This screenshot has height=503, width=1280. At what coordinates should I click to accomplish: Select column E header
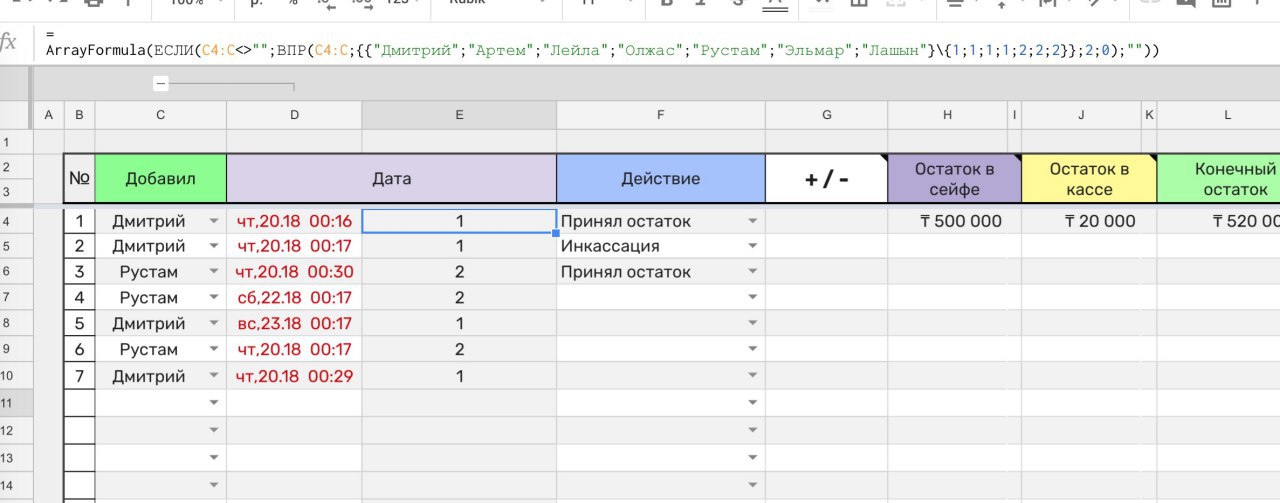[x=459, y=115]
